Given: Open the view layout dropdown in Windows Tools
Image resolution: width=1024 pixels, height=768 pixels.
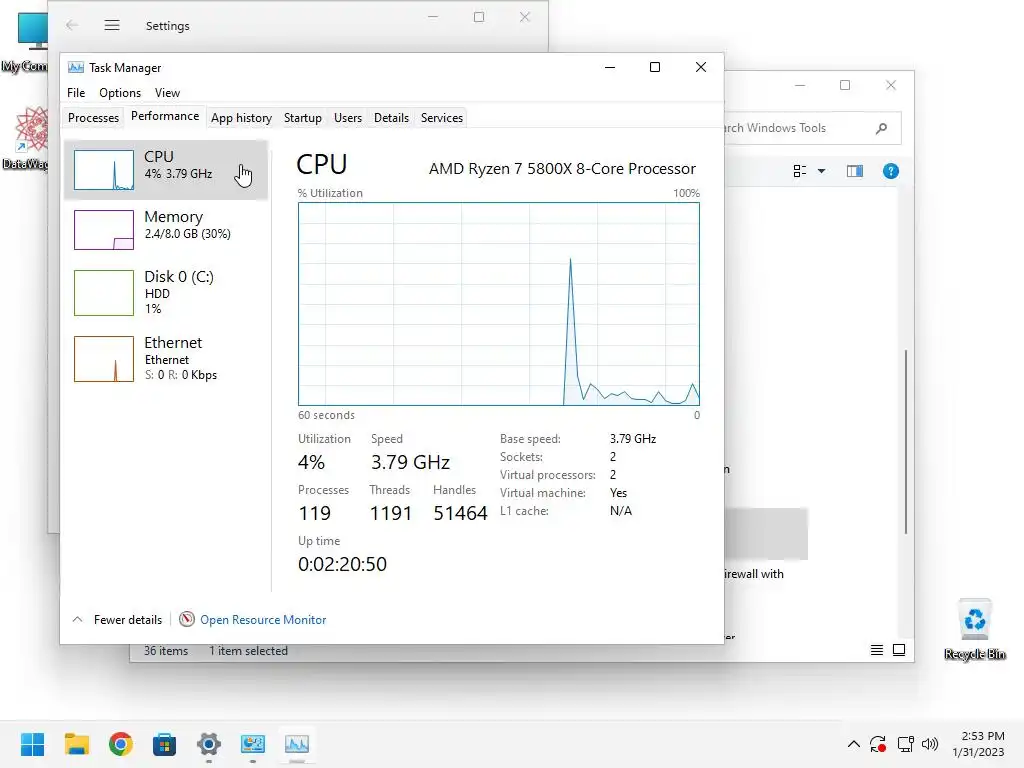Looking at the screenshot, I should (x=822, y=171).
